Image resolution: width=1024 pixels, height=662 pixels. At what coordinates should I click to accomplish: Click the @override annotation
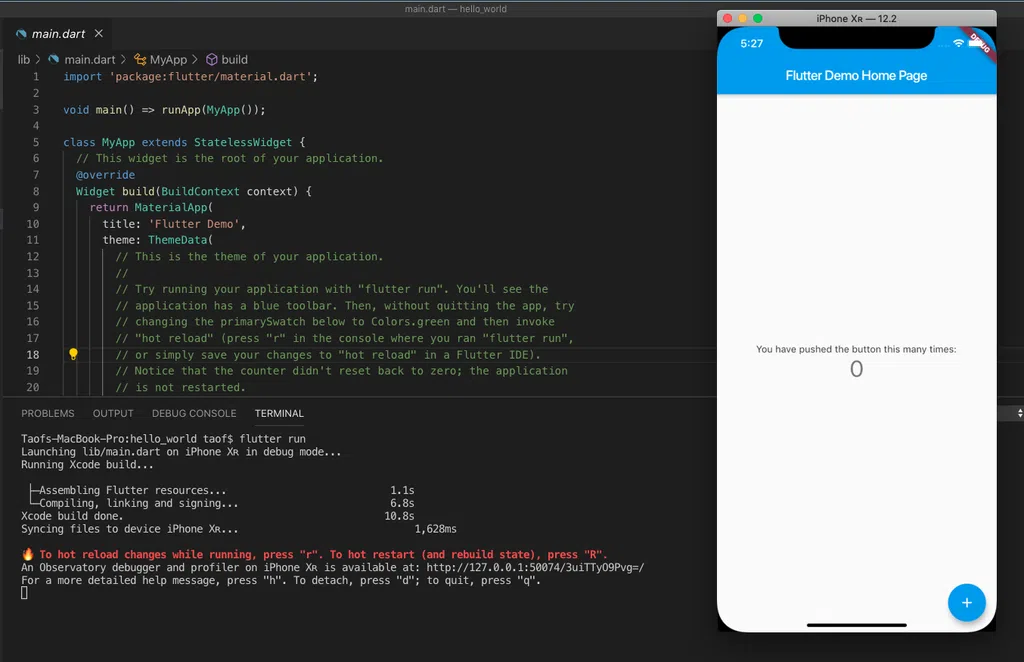coord(105,174)
